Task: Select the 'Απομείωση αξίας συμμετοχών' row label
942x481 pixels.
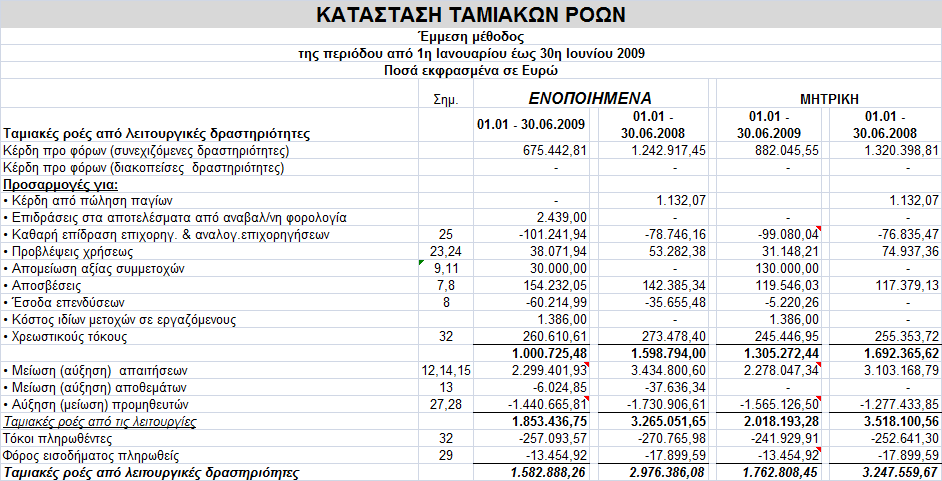Action: click(92, 268)
